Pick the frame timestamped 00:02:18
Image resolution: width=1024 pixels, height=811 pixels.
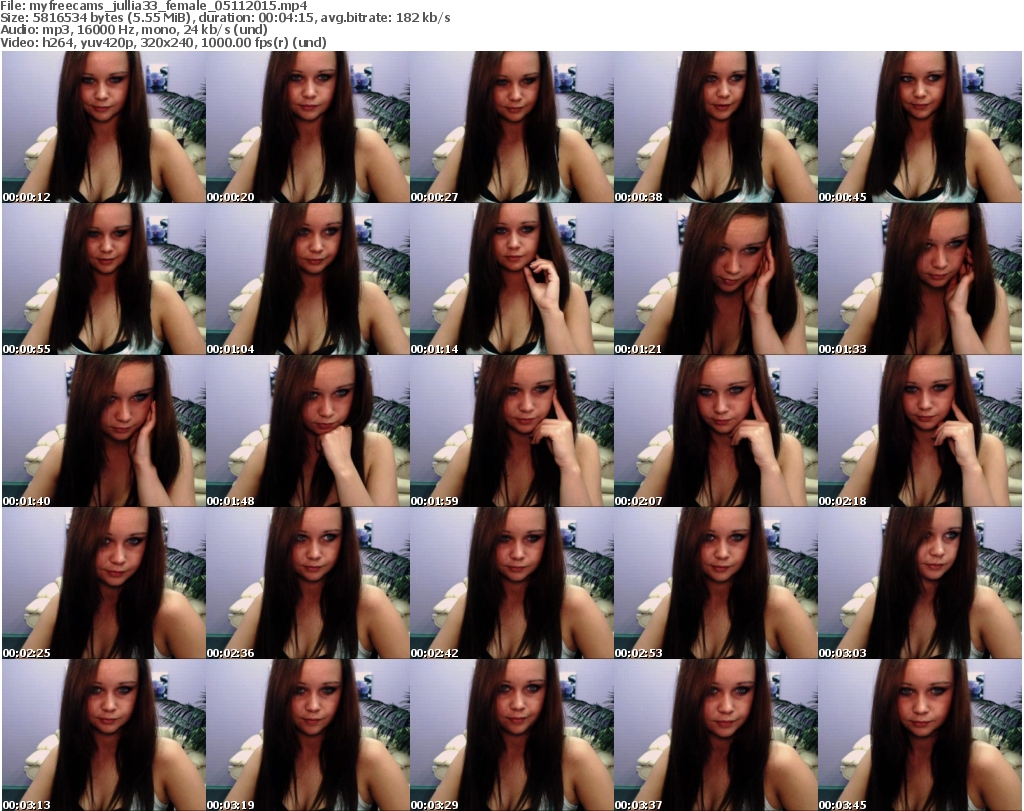[920, 431]
